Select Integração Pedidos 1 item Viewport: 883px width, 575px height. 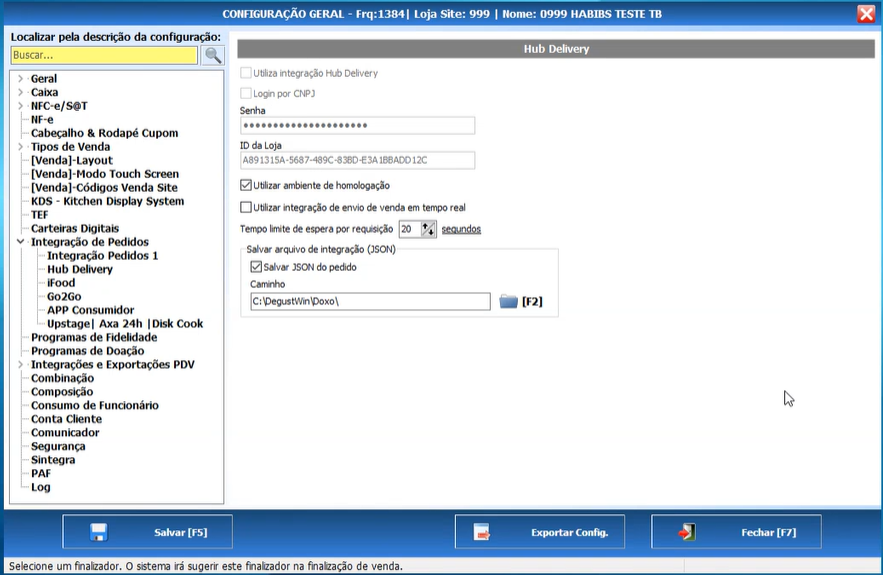click(x=102, y=256)
